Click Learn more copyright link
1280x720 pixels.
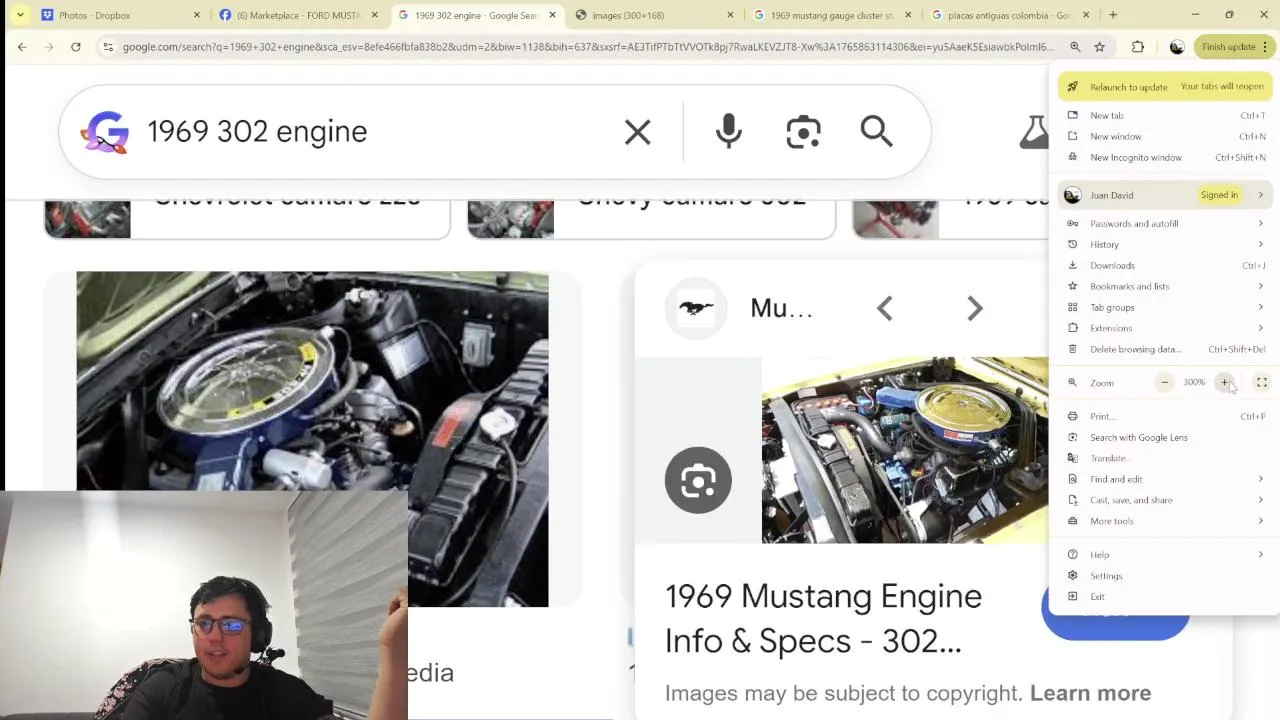point(1090,693)
